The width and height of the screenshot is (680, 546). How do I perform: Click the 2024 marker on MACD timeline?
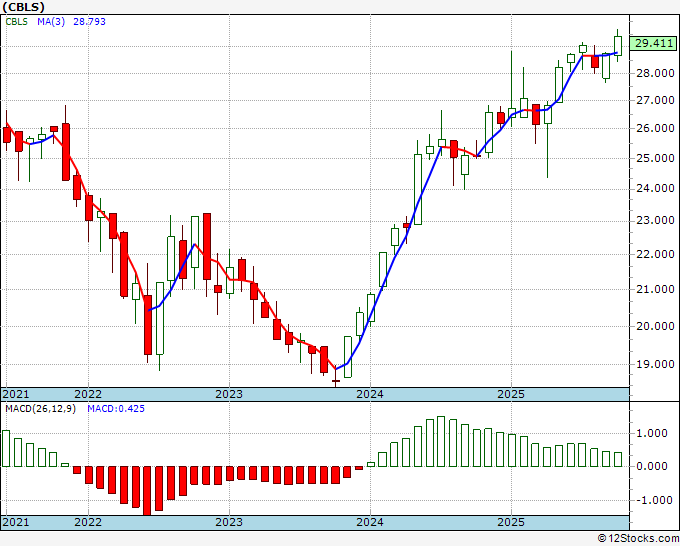tap(370, 522)
